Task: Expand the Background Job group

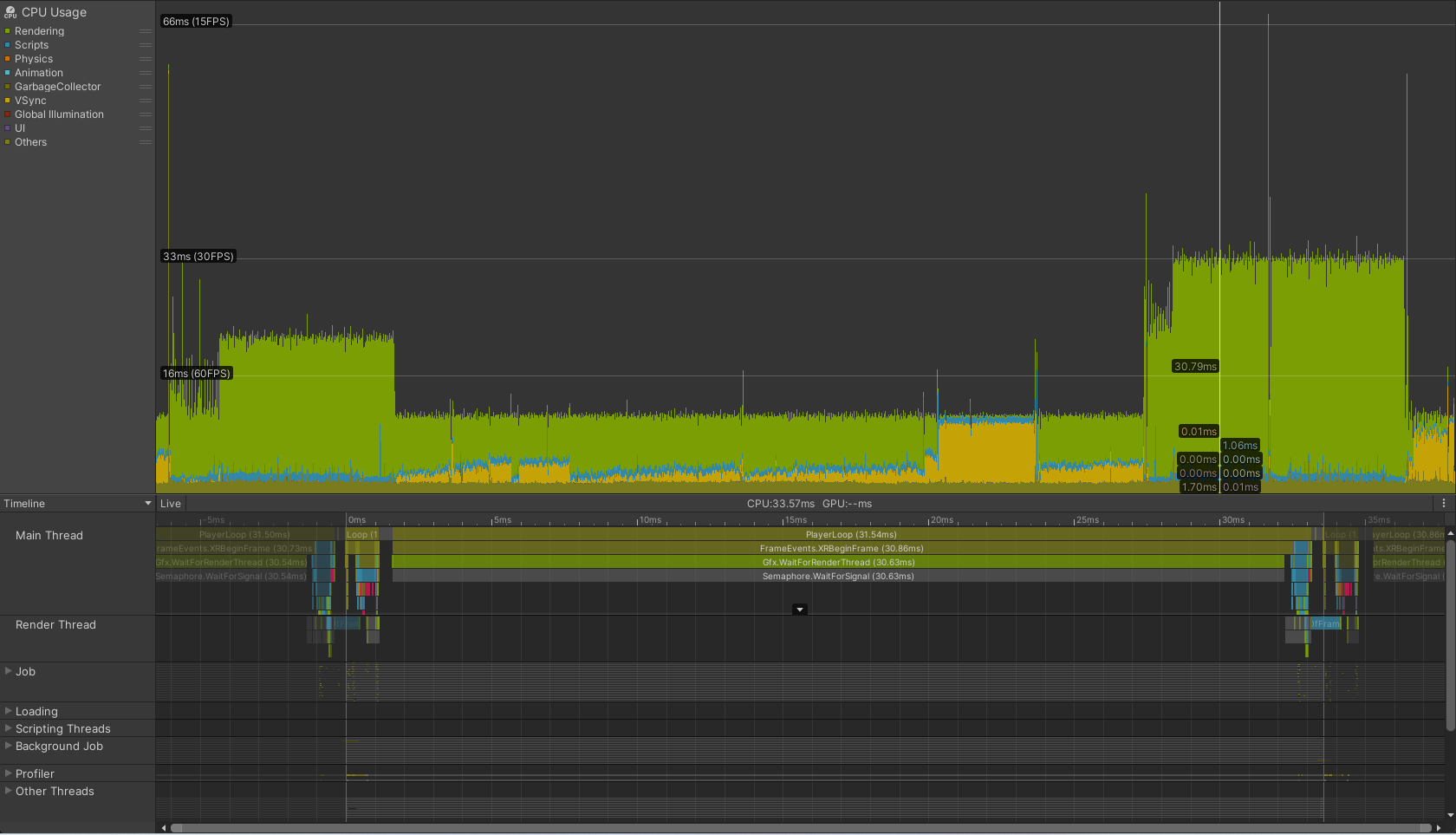Action: point(9,746)
